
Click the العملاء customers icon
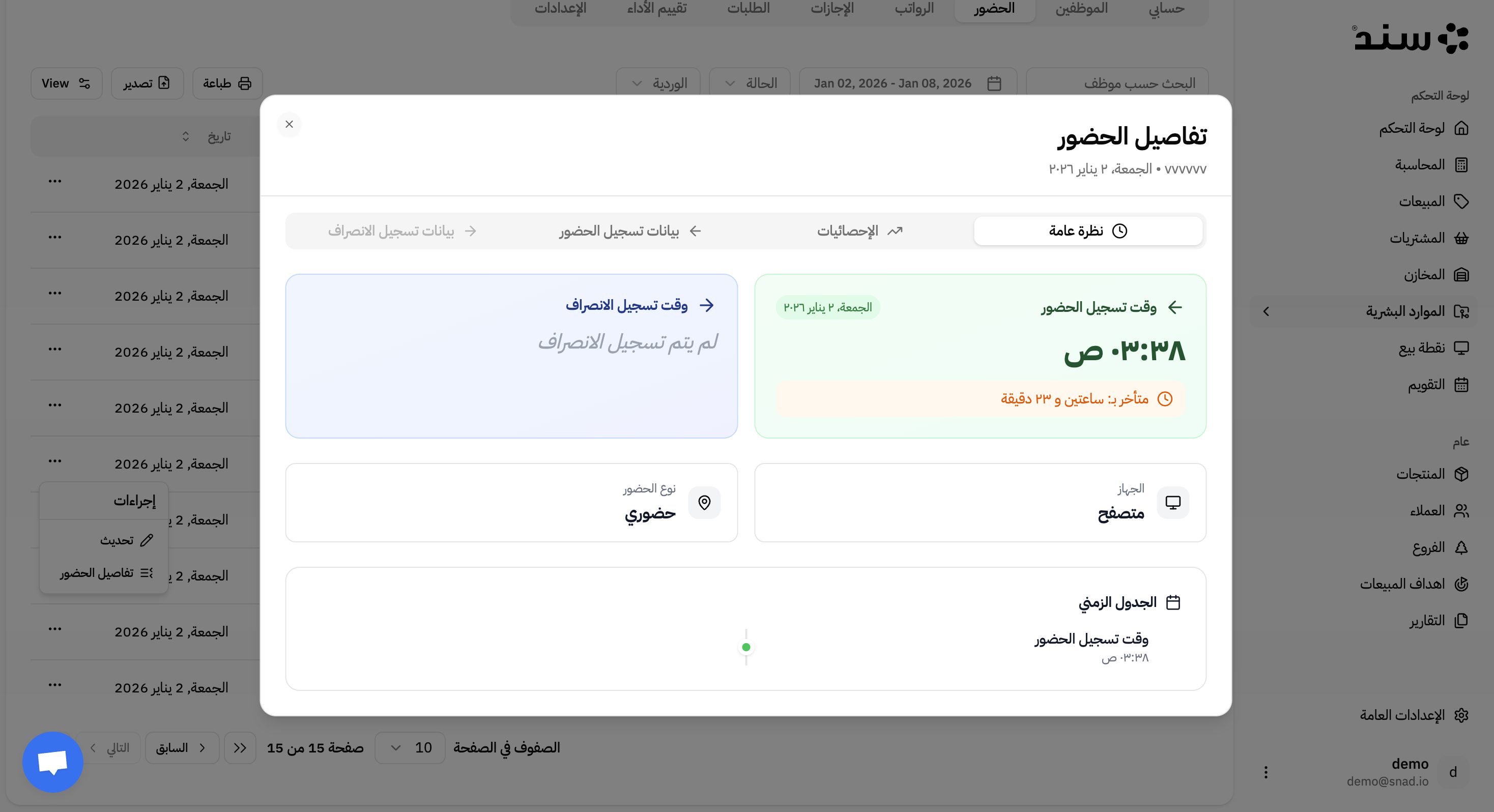1462,510
